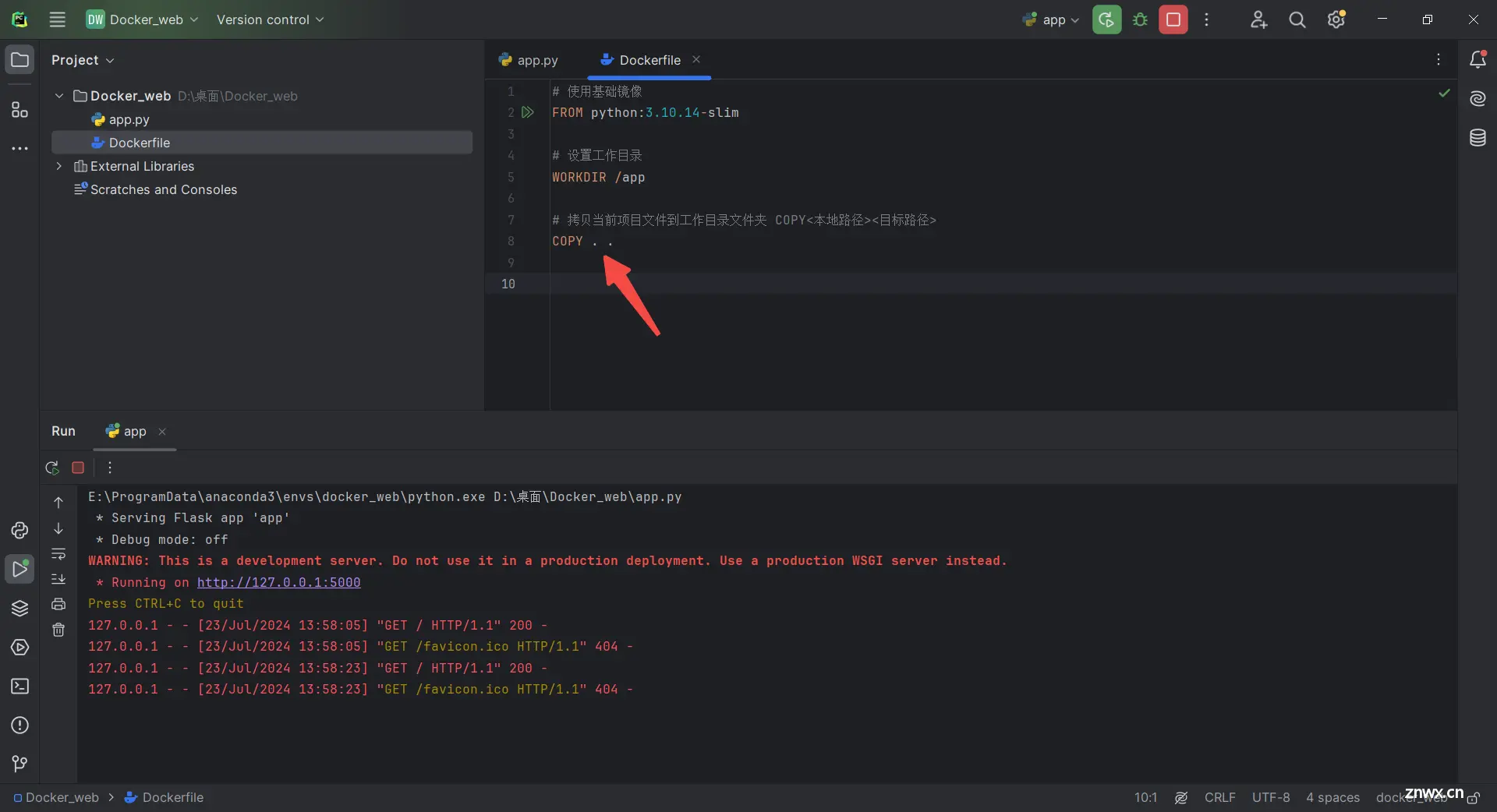Toggle the Run tool window icon
Viewport: 1497px width, 812px height.
coord(19,569)
